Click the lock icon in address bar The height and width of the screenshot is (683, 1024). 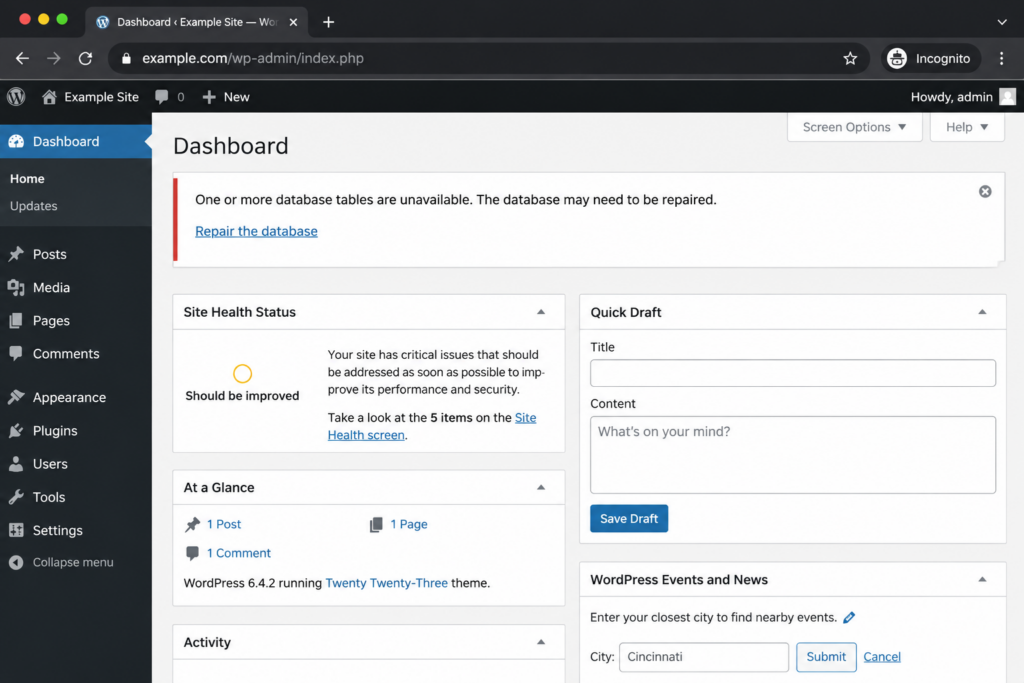(127, 58)
